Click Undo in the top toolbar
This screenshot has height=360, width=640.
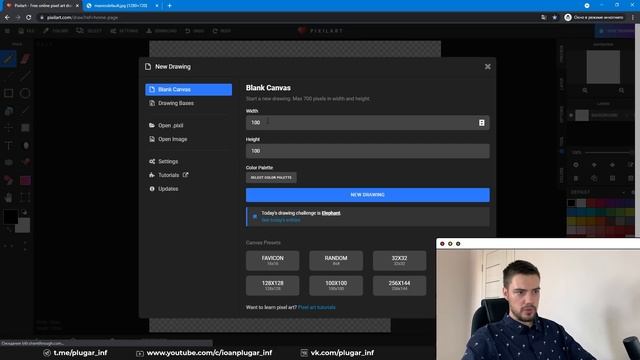point(194,31)
